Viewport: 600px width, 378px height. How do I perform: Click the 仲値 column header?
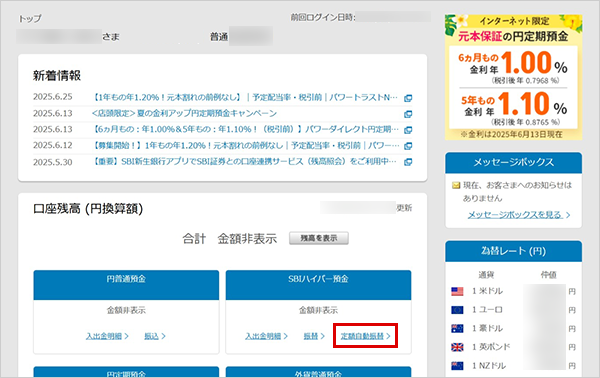(548, 275)
